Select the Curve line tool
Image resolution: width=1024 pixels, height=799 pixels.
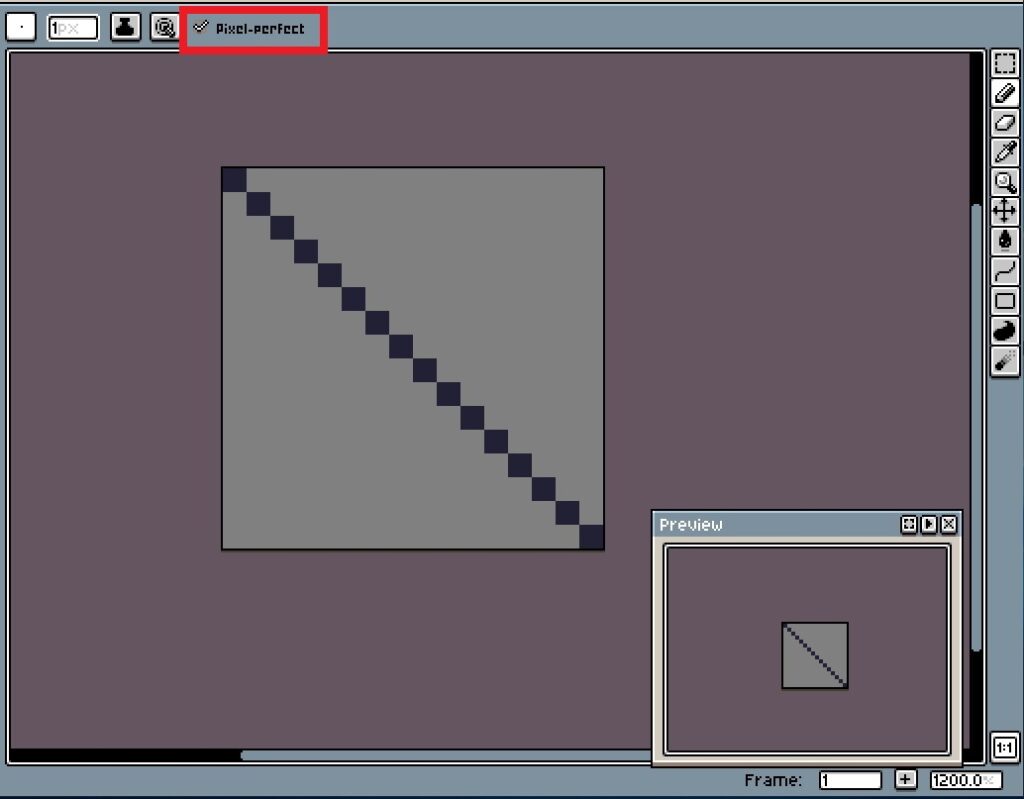[1004, 270]
